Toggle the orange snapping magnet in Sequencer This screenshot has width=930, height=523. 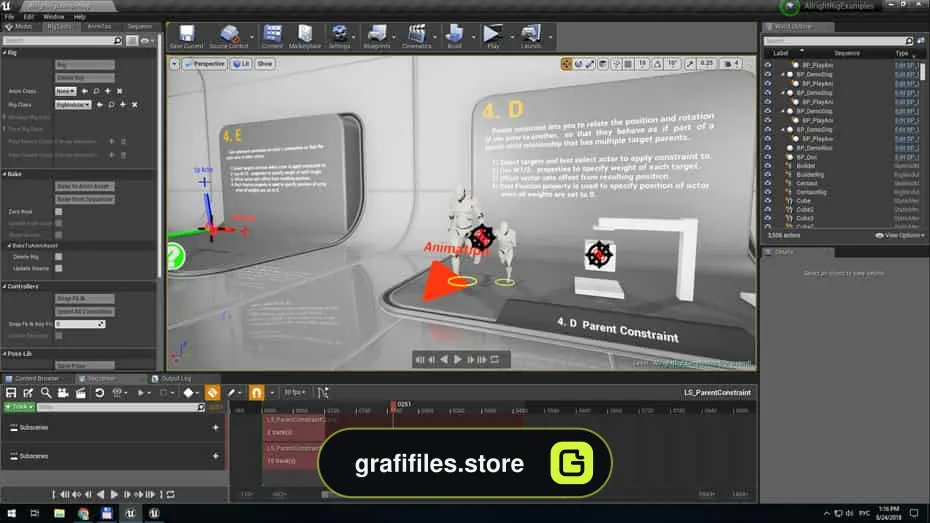point(256,393)
